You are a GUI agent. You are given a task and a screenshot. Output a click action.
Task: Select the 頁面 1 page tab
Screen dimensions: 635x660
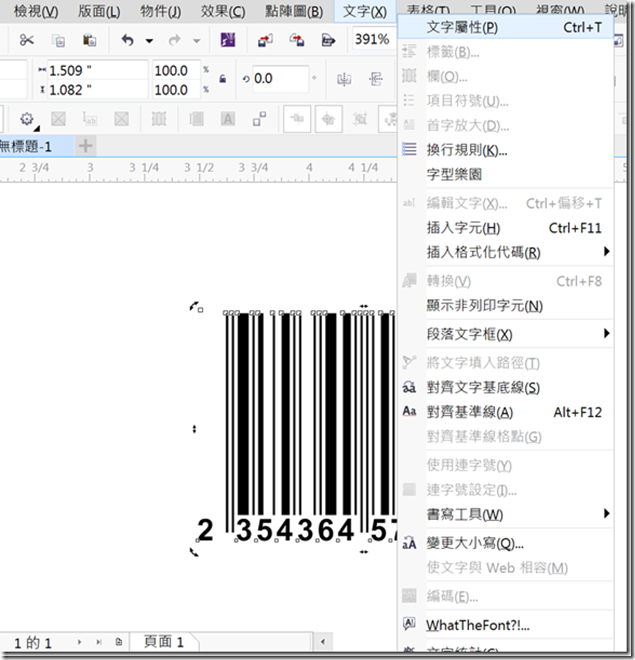pyautogui.click(x=164, y=642)
